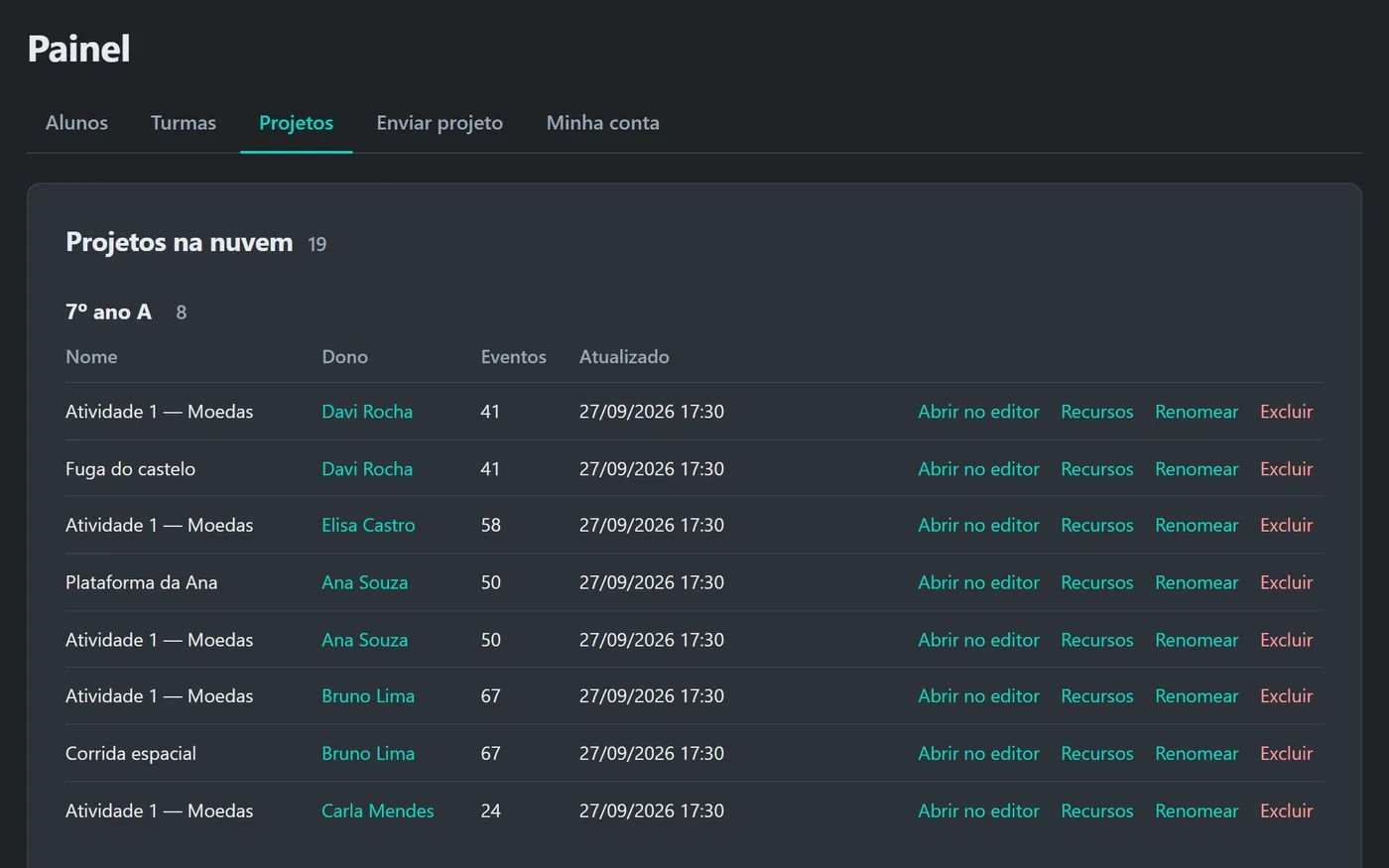Click the 7º ano A group heading
The image size is (1389, 868).
coord(108,312)
